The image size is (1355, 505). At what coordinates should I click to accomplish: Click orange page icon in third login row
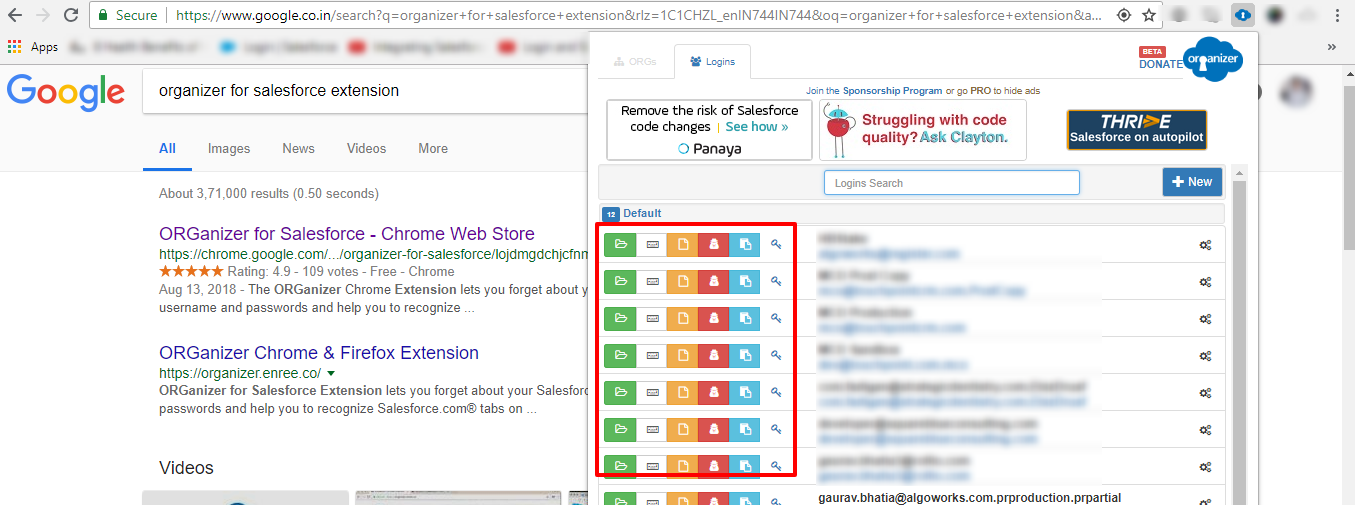pyautogui.click(x=683, y=318)
